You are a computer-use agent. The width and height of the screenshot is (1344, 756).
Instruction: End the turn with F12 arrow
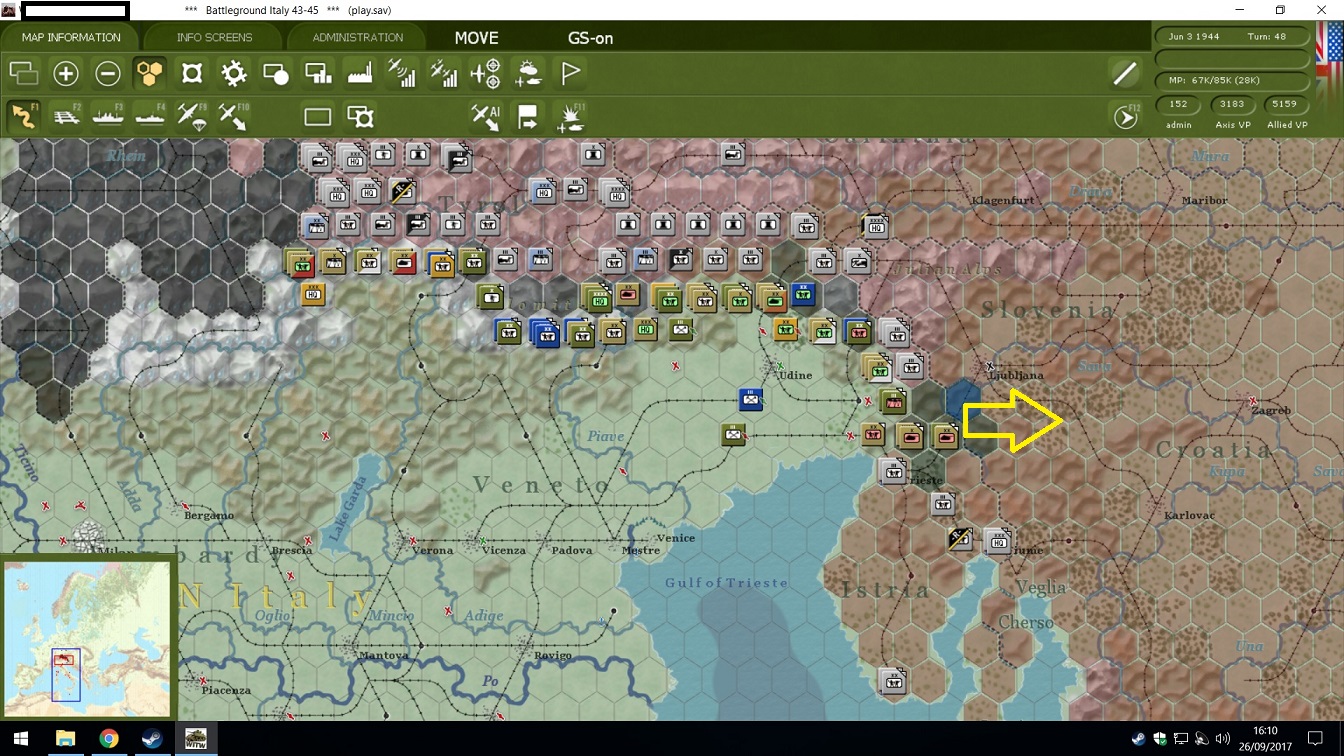[1126, 117]
